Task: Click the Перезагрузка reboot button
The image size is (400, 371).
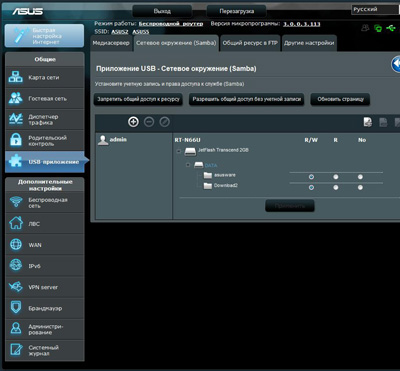Action: pyautogui.click(x=236, y=11)
